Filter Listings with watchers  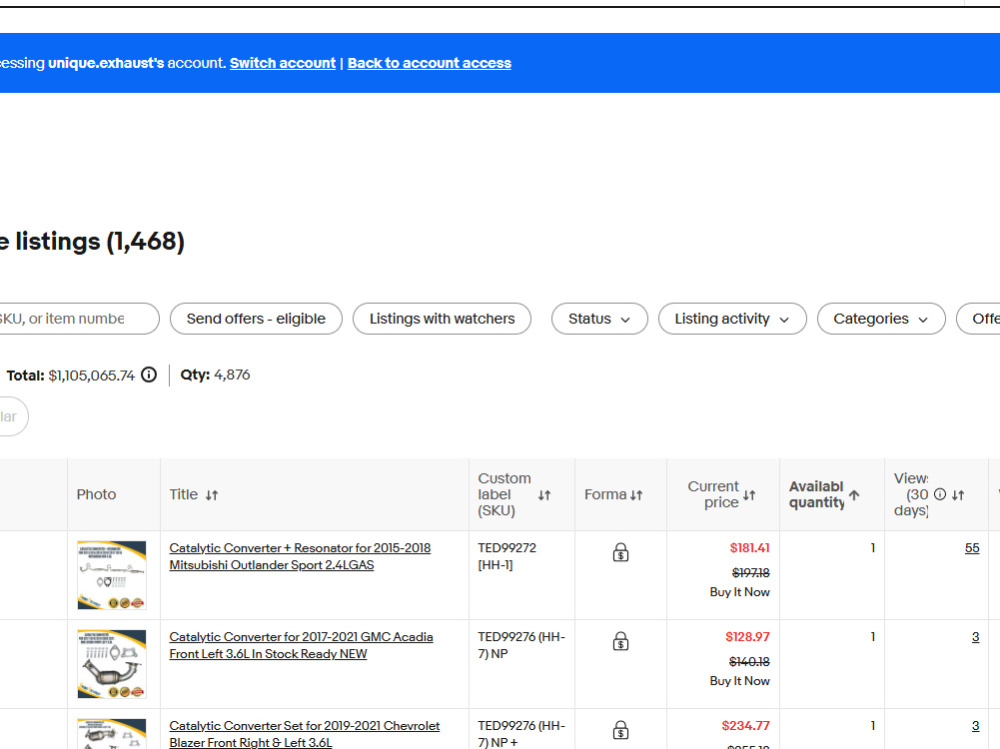pyautogui.click(x=442, y=318)
